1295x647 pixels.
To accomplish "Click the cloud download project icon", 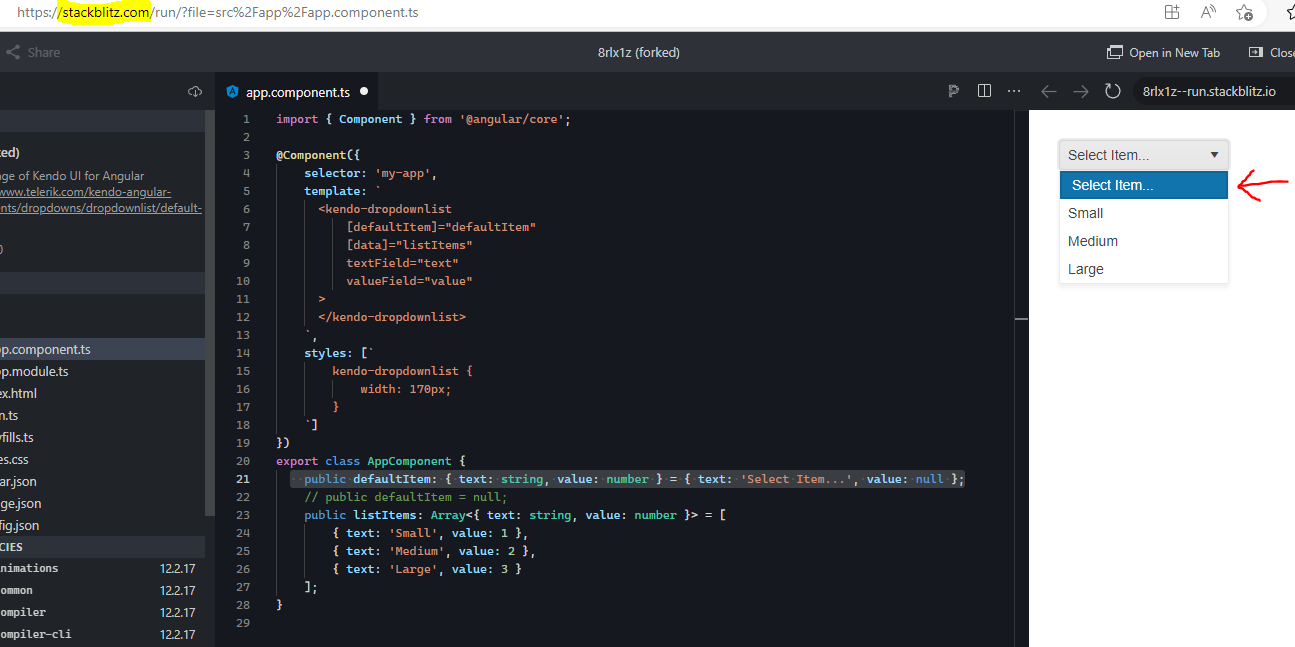I will coord(194,92).
